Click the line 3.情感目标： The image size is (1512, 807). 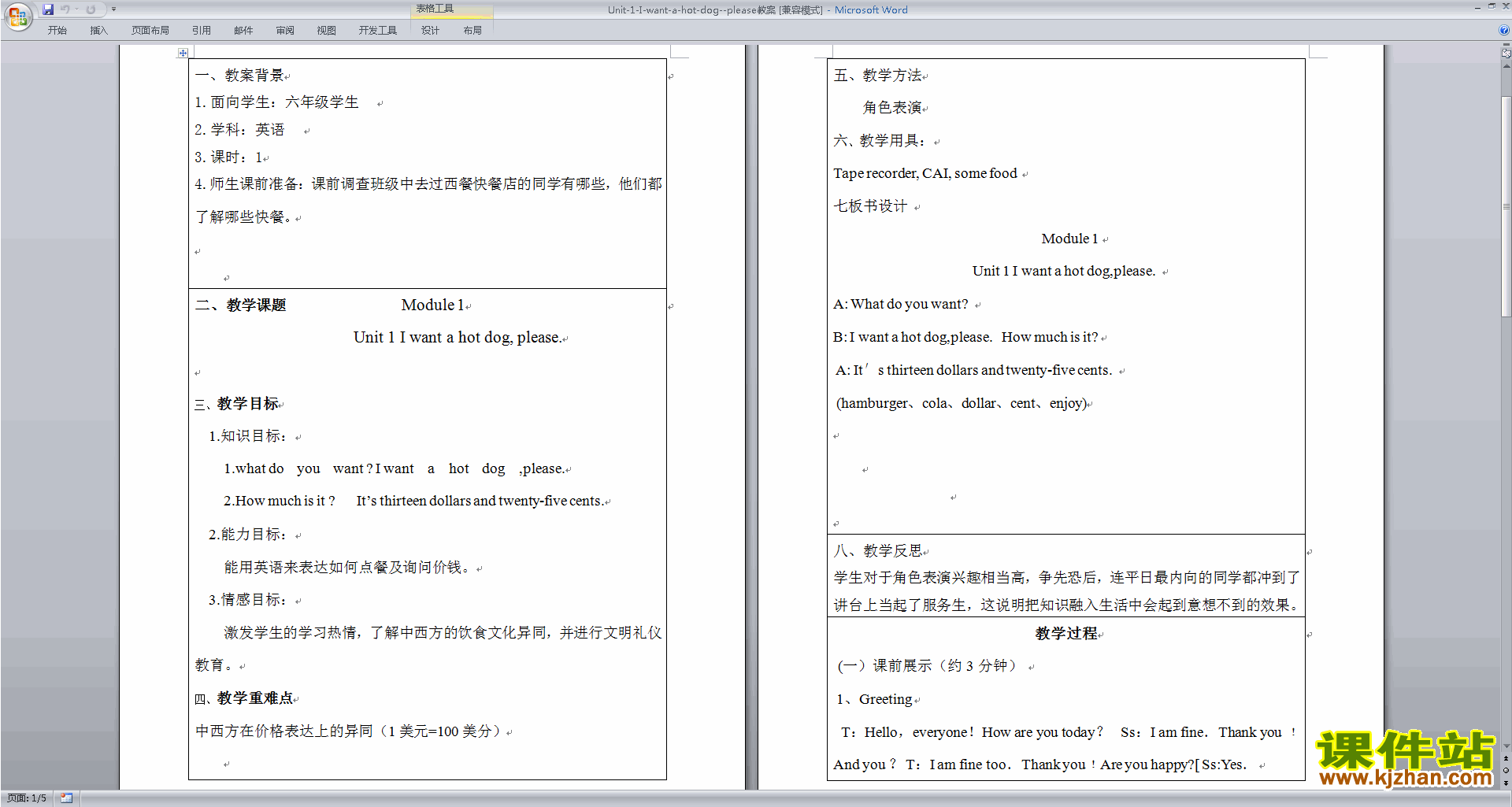pos(247,600)
